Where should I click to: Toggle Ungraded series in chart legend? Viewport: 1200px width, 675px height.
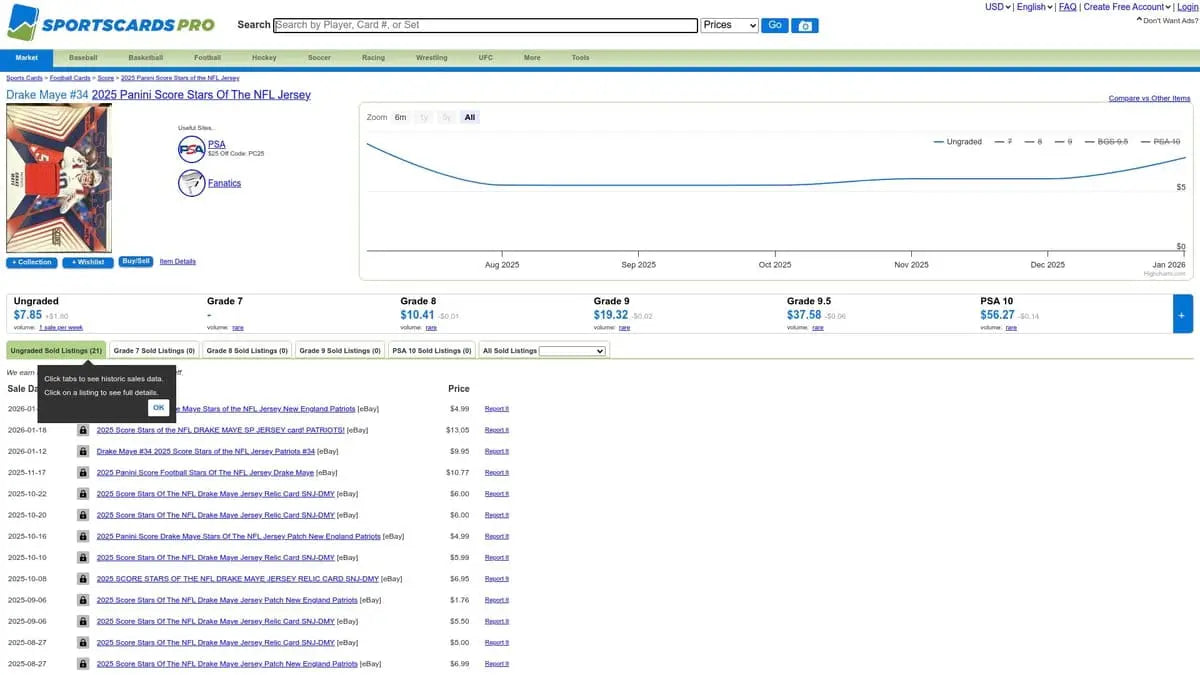point(957,142)
